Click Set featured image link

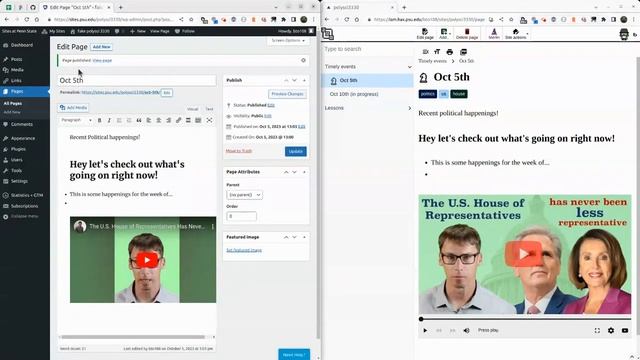click(x=244, y=250)
